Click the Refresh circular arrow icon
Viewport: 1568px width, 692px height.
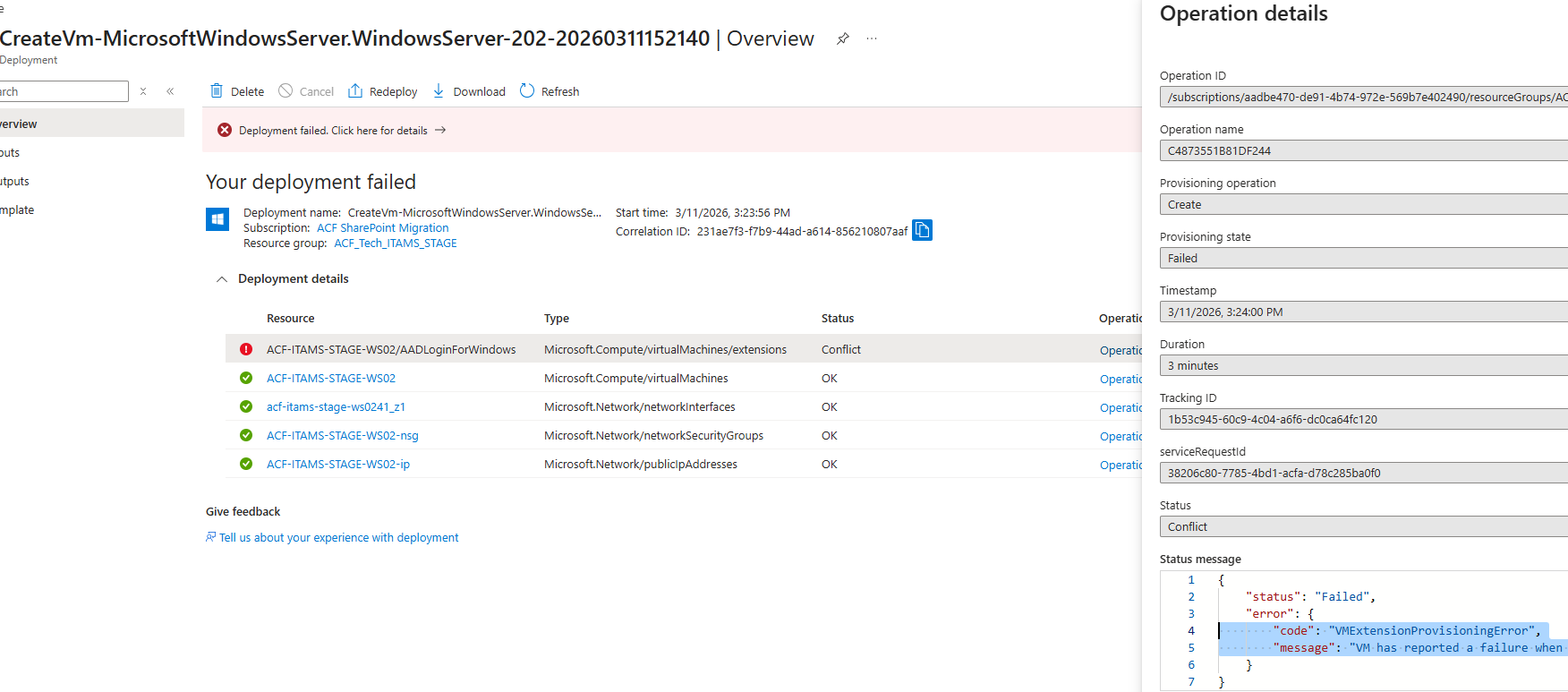(527, 90)
